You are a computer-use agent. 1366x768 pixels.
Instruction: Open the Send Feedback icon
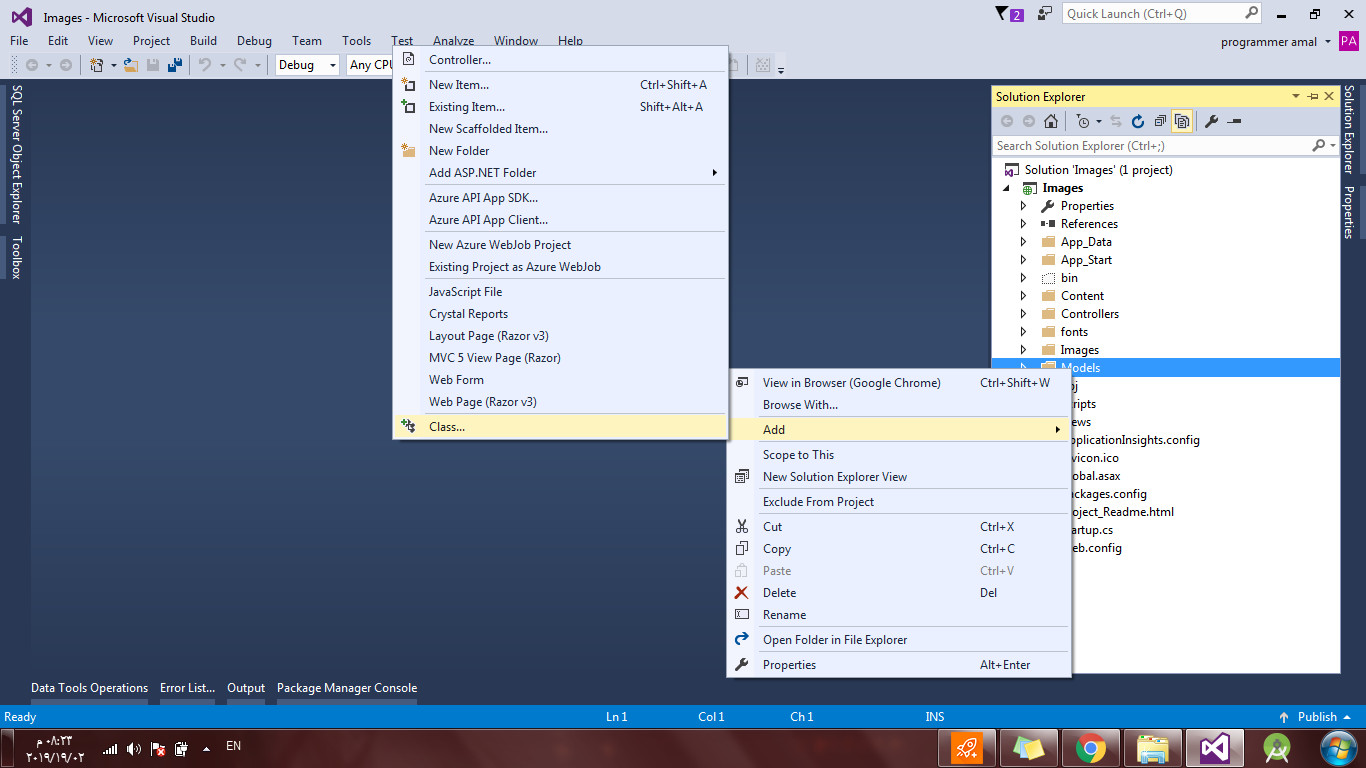point(1044,14)
